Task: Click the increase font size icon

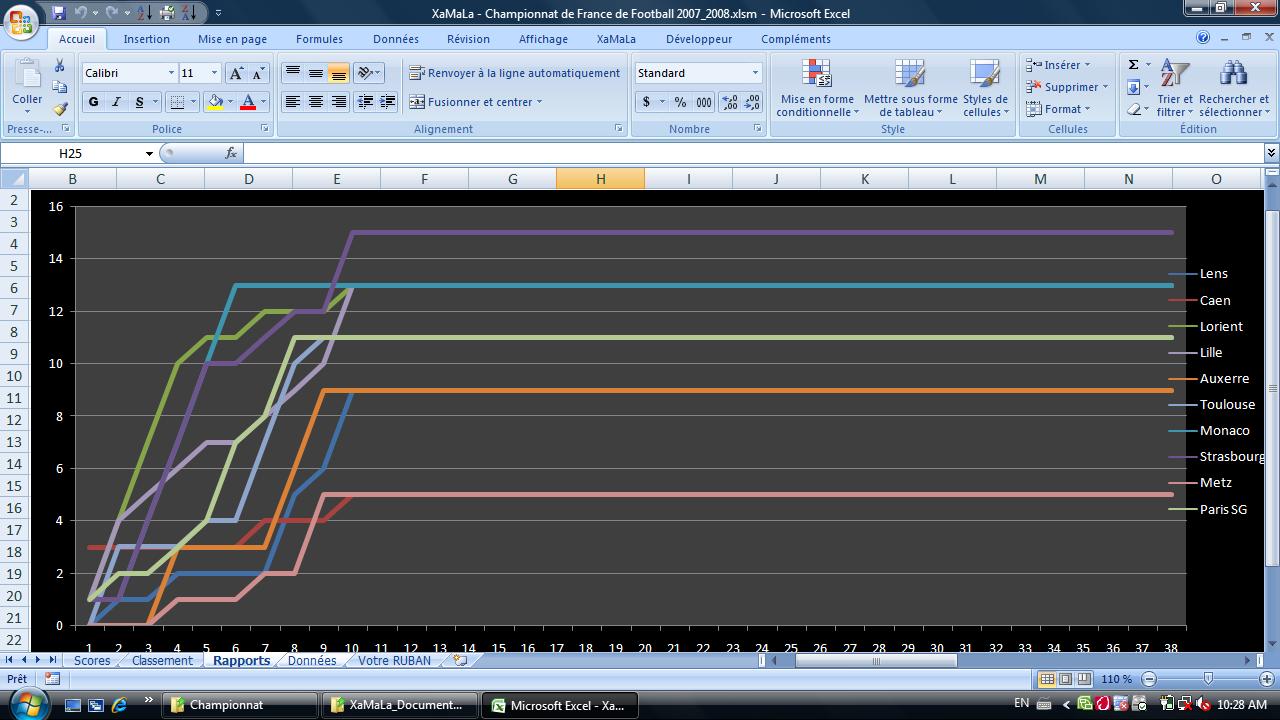Action: [236, 73]
